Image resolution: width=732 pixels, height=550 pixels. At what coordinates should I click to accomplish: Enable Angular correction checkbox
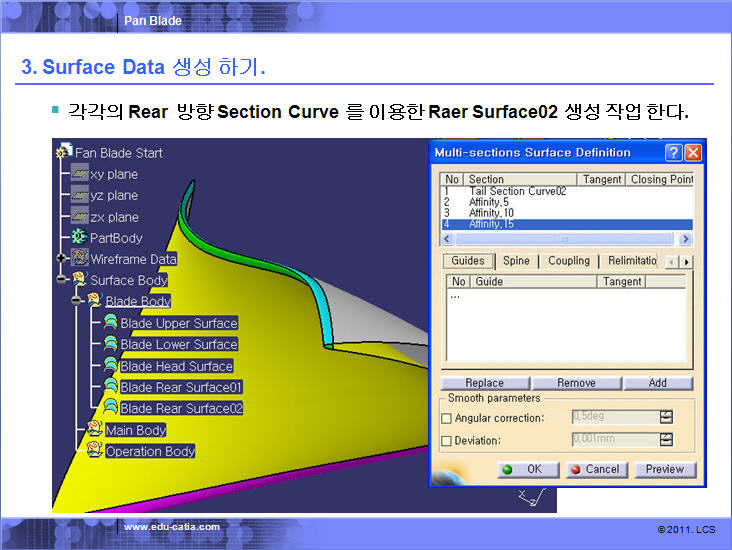point(446,418)
